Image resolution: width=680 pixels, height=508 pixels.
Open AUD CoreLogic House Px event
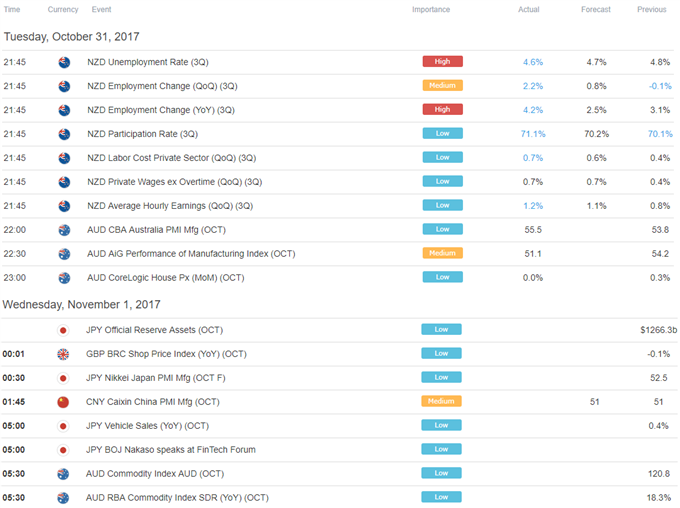(166, 278)
